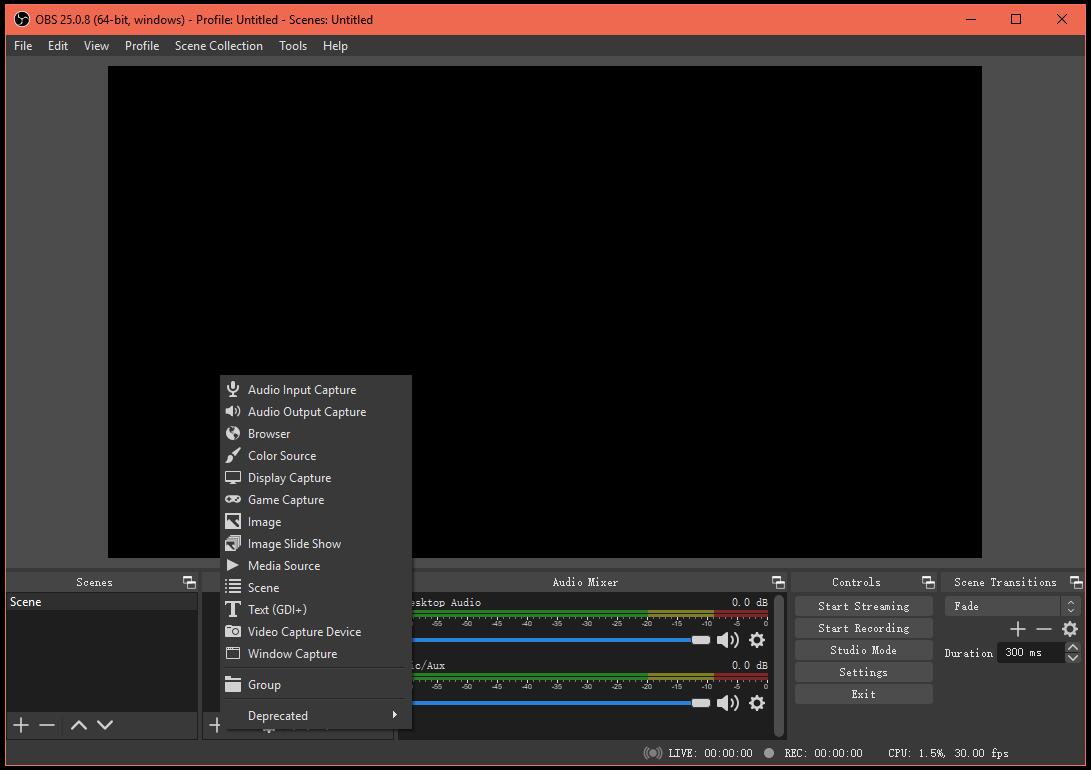Move scene up with arrow icon
This screenshot has width=1091, height=770.
[x=79, y=725]
